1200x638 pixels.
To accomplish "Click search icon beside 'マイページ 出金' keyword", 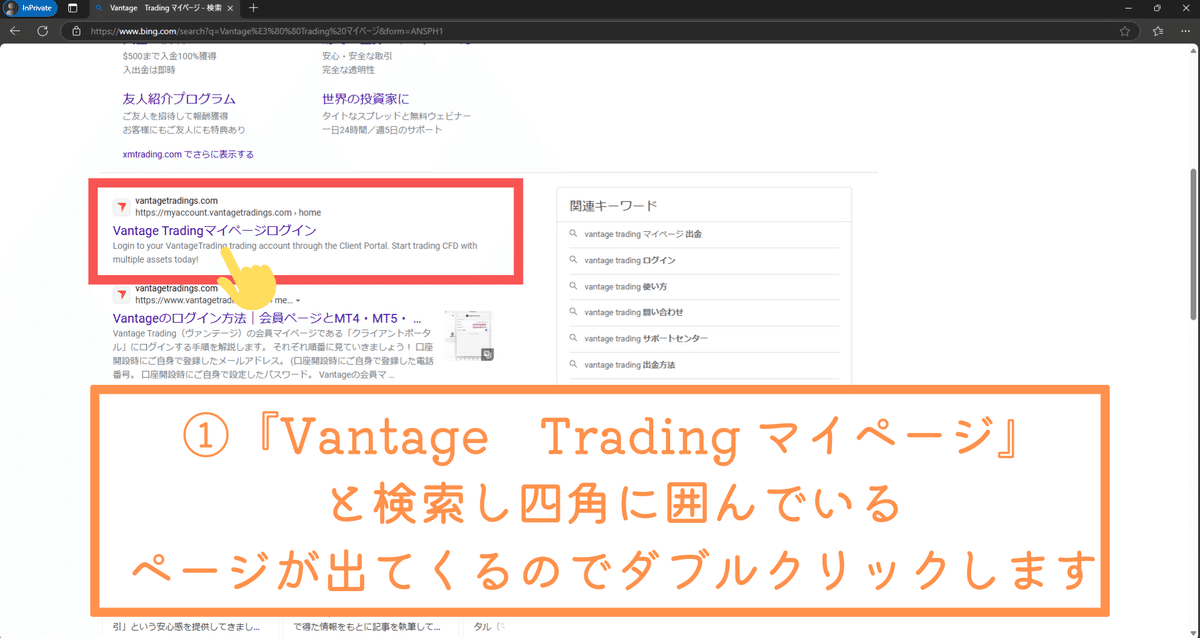I will click(x=573, y=234).
